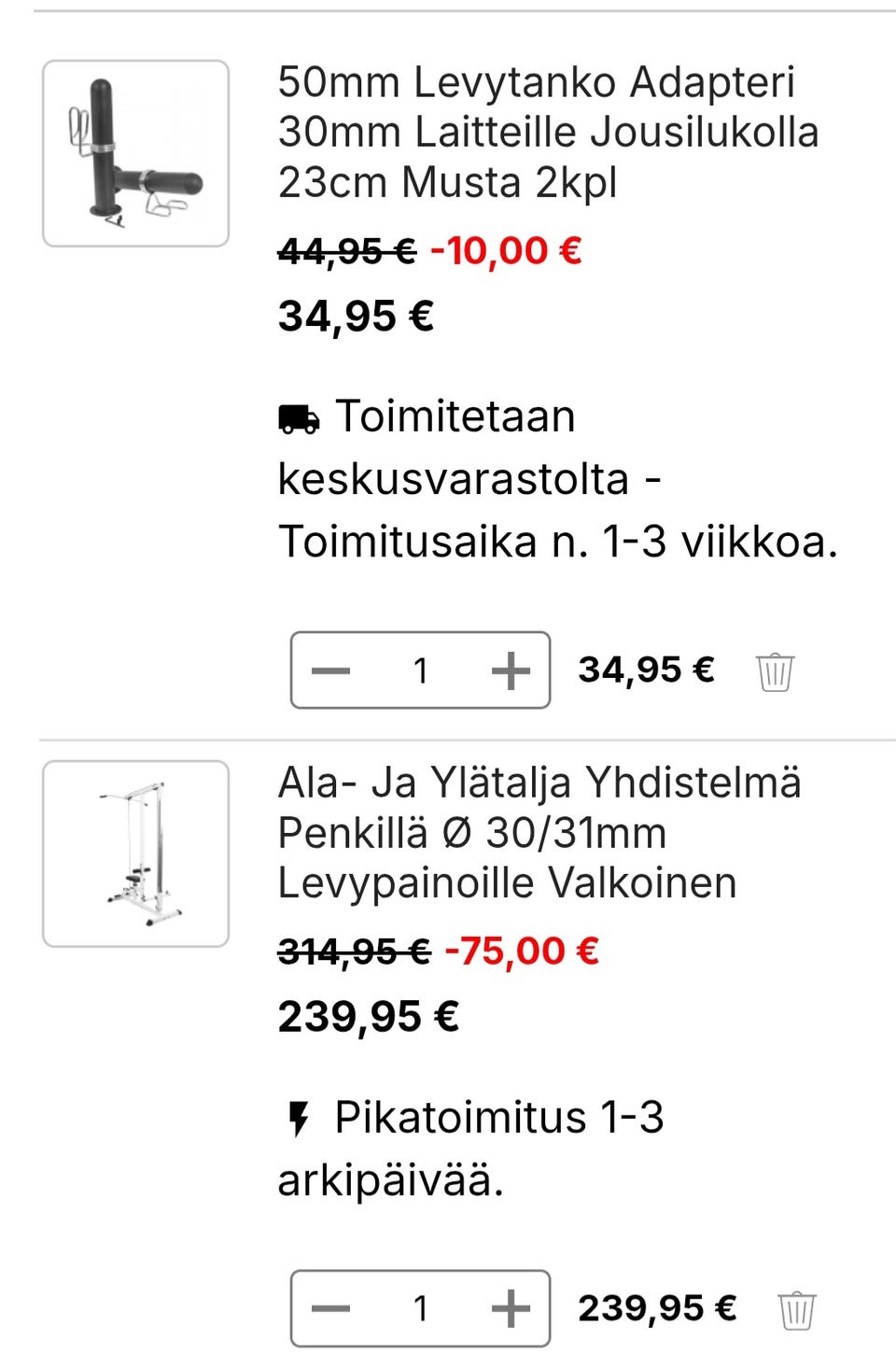896x1368 pixels.
Task: Click the discounted price 34,95 € of the adapter
Action: 355,316
